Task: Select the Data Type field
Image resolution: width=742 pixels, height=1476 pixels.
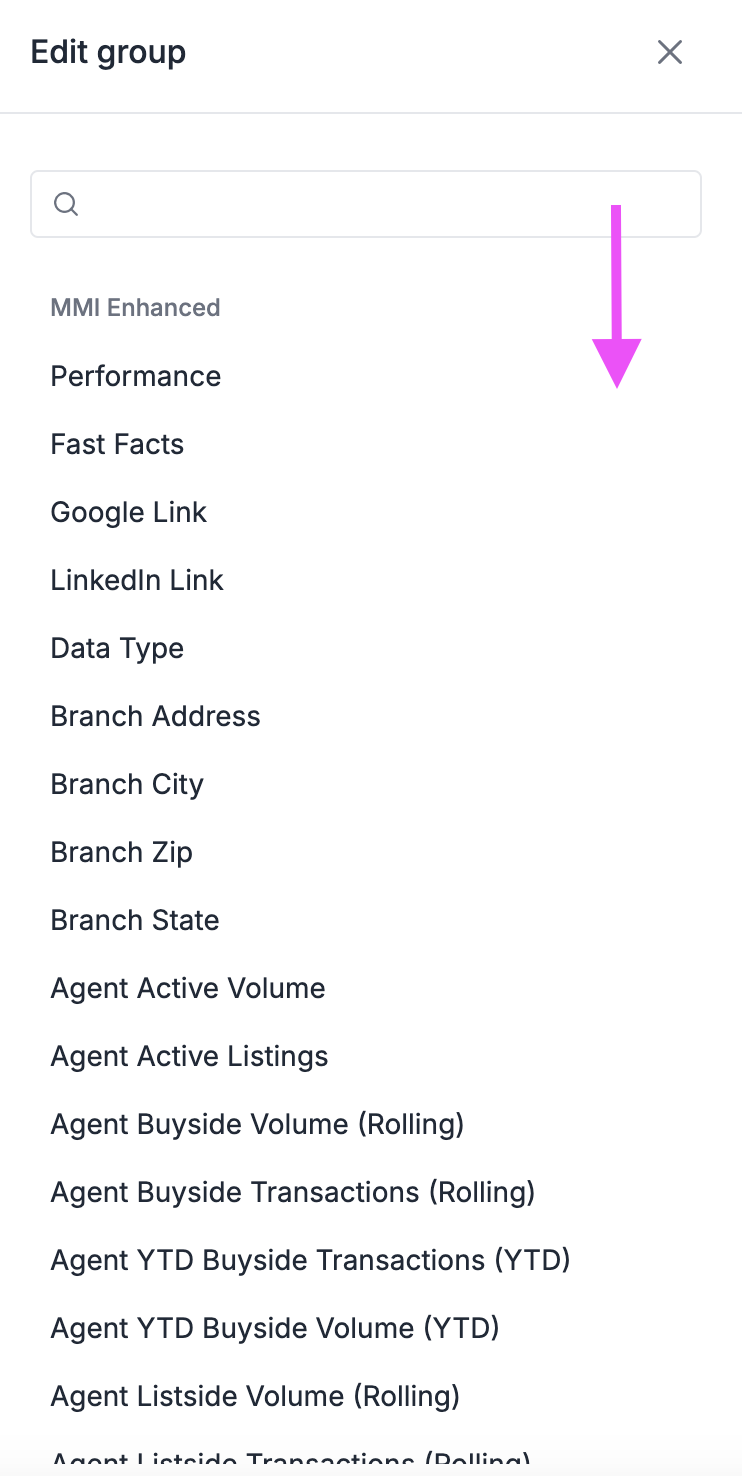Action: click(x=116, y=648)
